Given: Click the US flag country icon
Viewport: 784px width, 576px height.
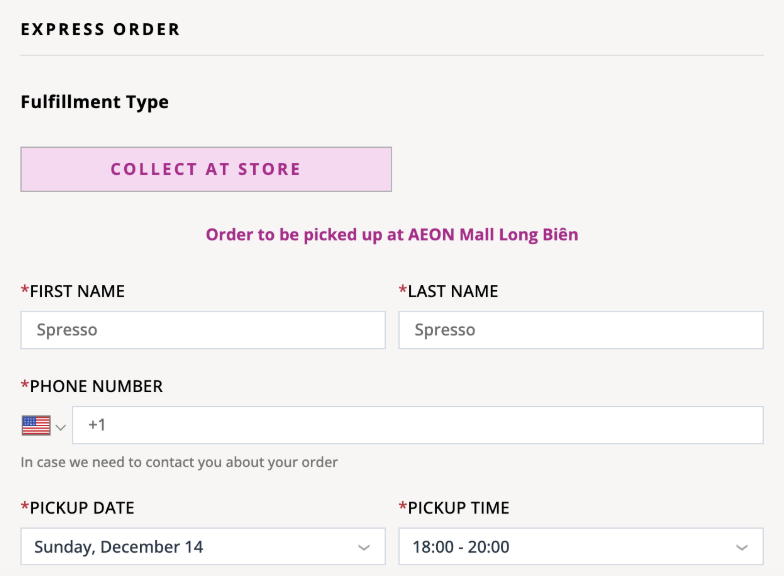Looking at the screenshot, I should pos(36,426).
